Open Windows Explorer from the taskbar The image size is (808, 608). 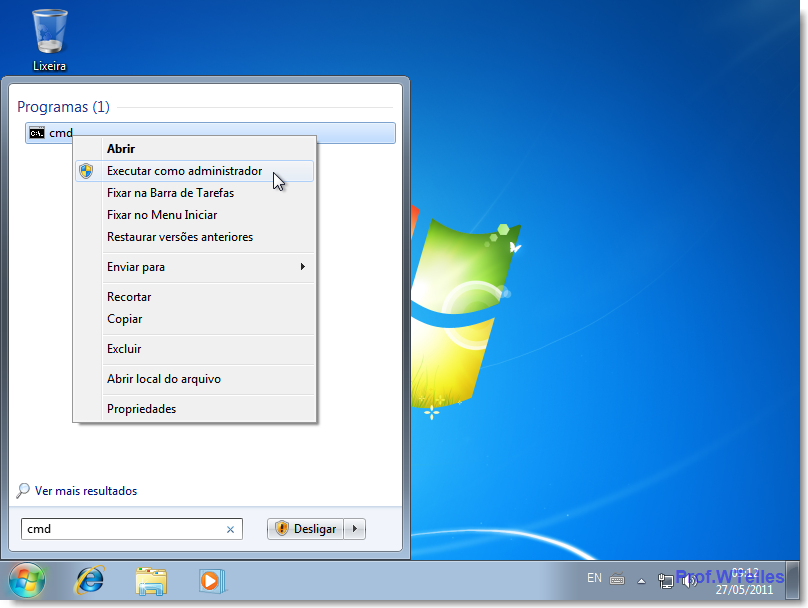[151, 581]
